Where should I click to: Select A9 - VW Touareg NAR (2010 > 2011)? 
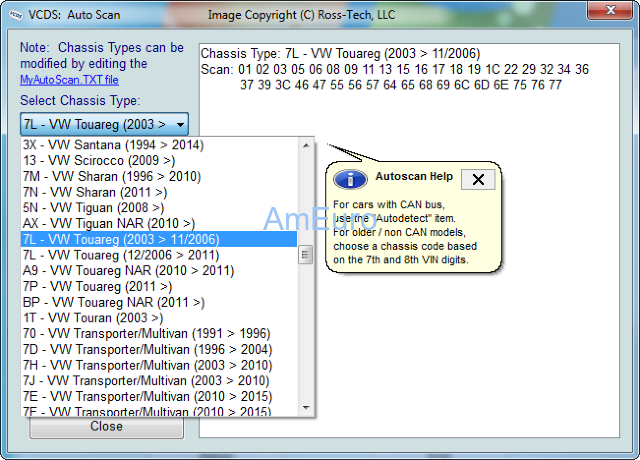point(159,271)
